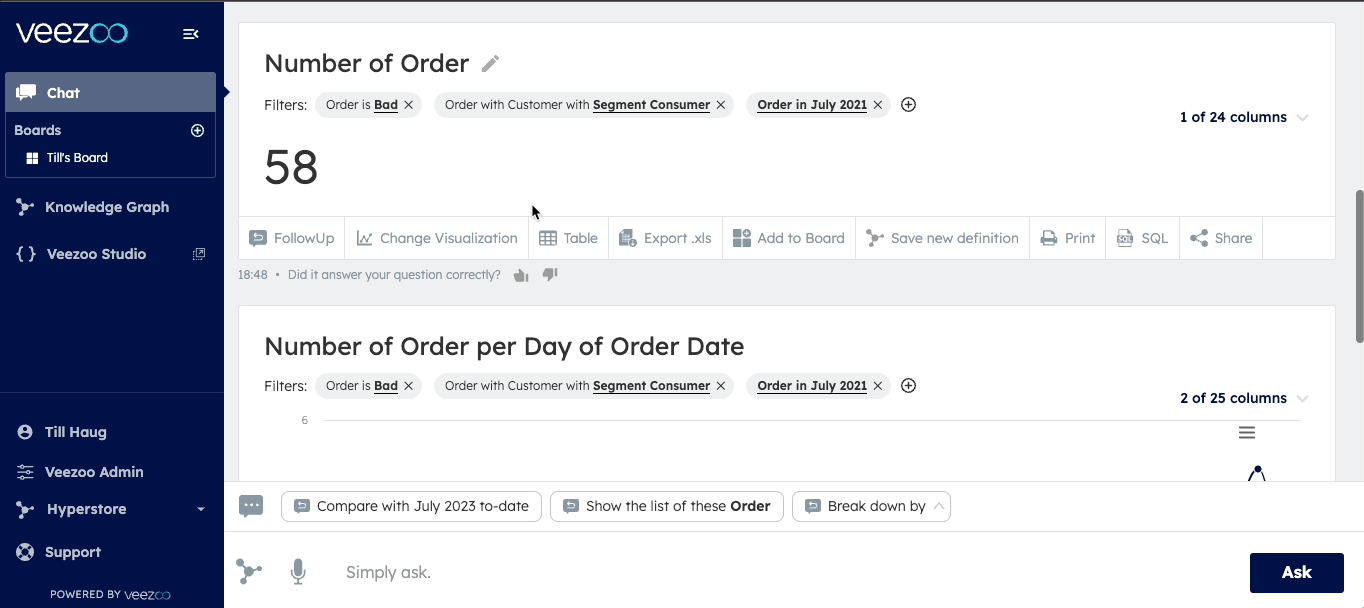Collapse the sidebar with the menu icon

tap(190, 34)
